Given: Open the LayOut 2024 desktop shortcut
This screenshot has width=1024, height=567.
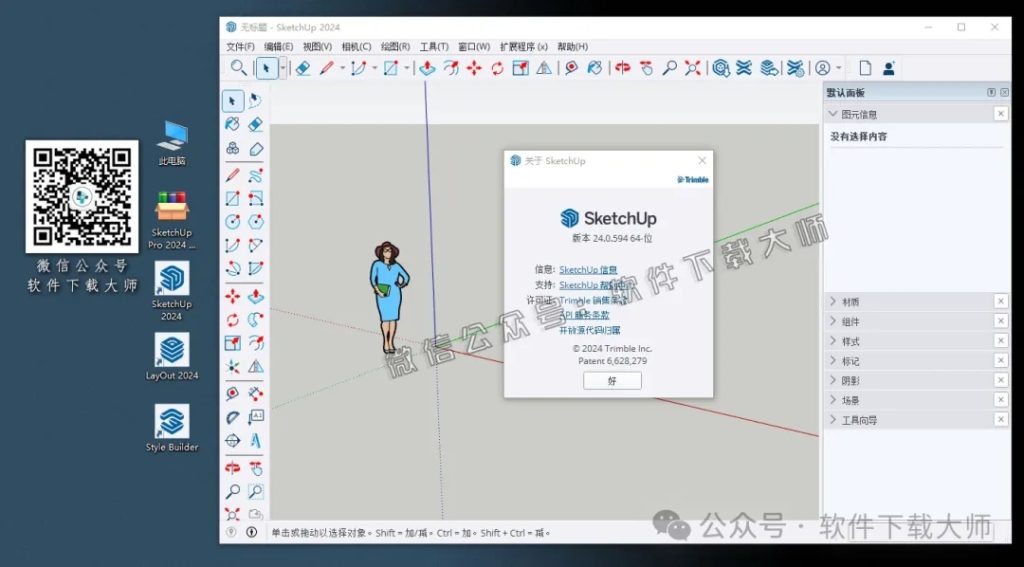Looking at the screenshot, I should coord(172,357).
